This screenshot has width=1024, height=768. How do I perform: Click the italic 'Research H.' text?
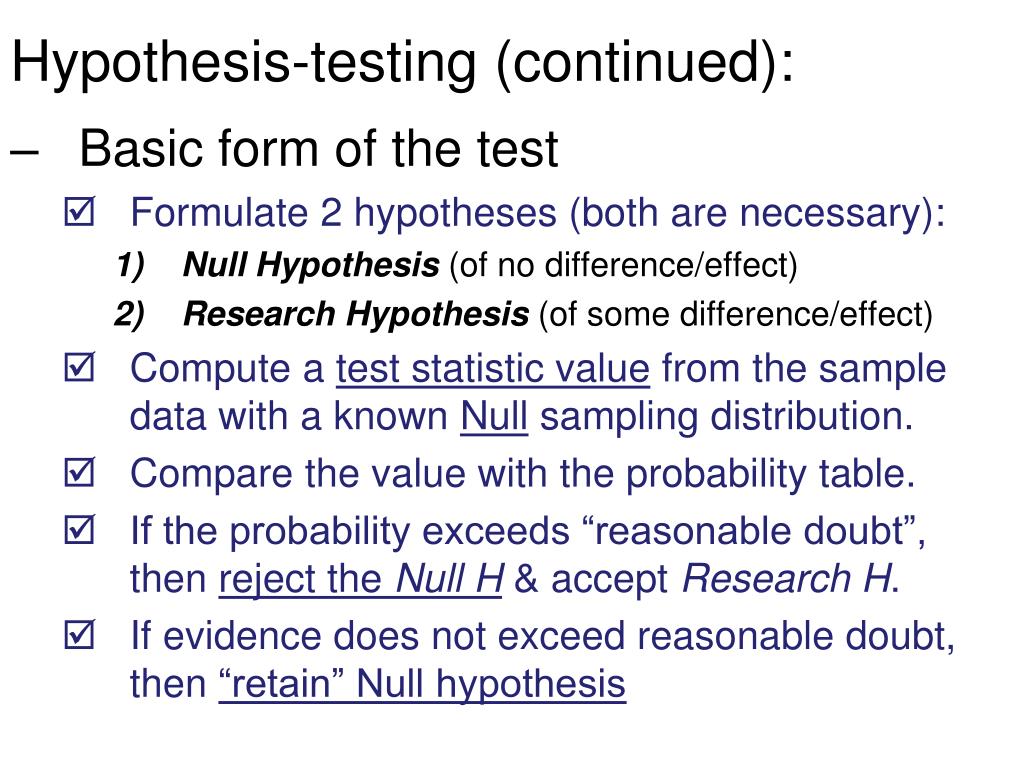pos(791,579)
